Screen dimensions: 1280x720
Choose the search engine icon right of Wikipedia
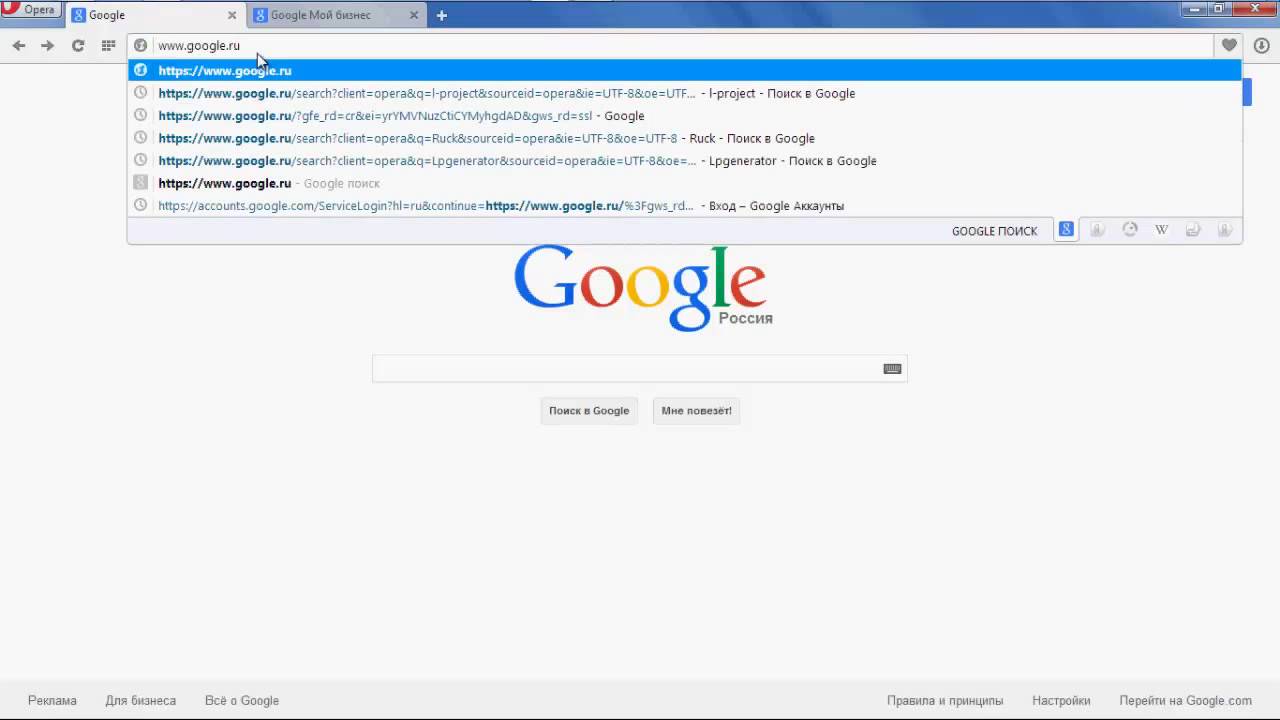[1193, 230]
